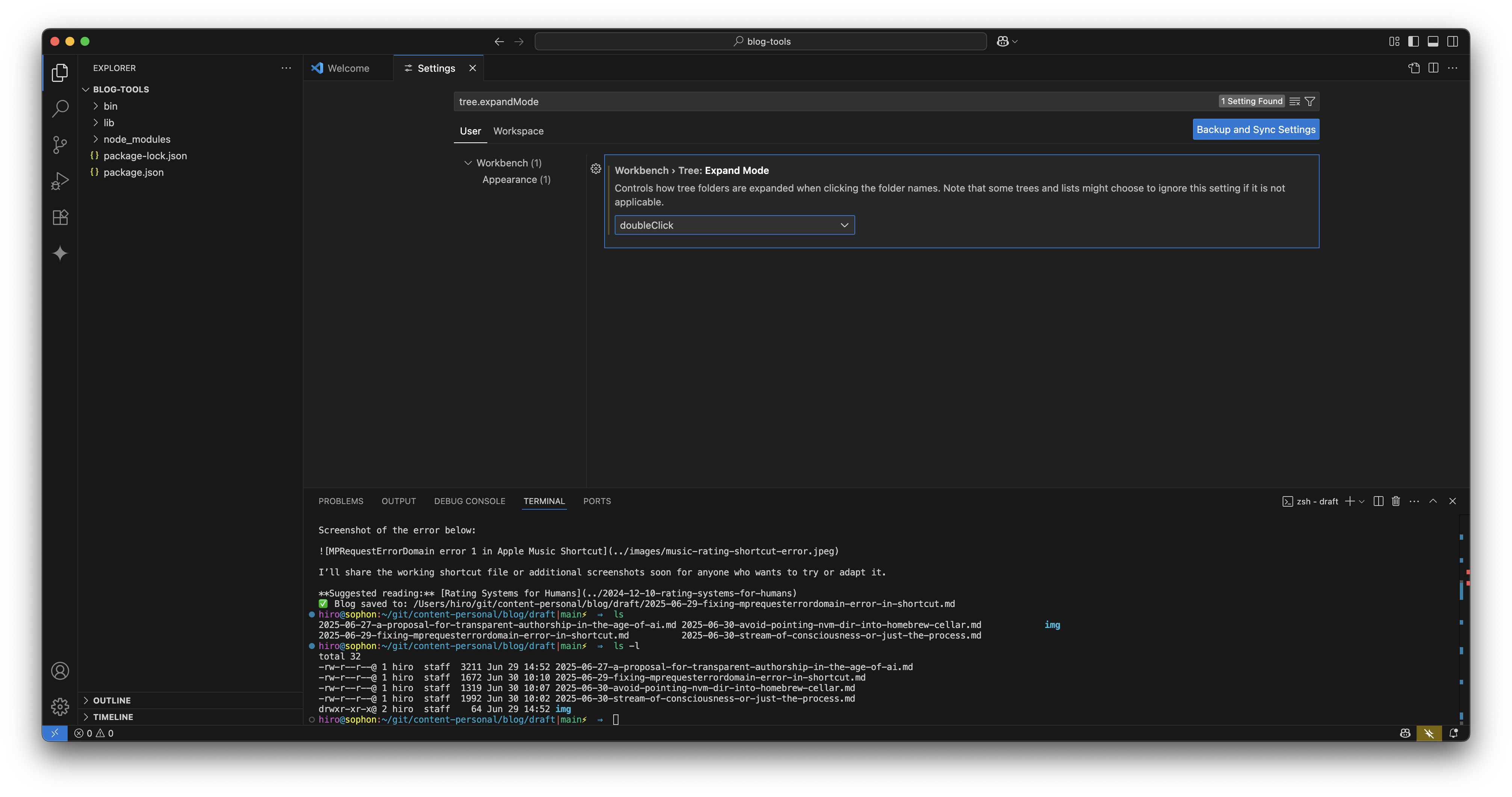Create a new terminal with the plus icon
The image size is (1512, 797).
(x=1350, y=501)
